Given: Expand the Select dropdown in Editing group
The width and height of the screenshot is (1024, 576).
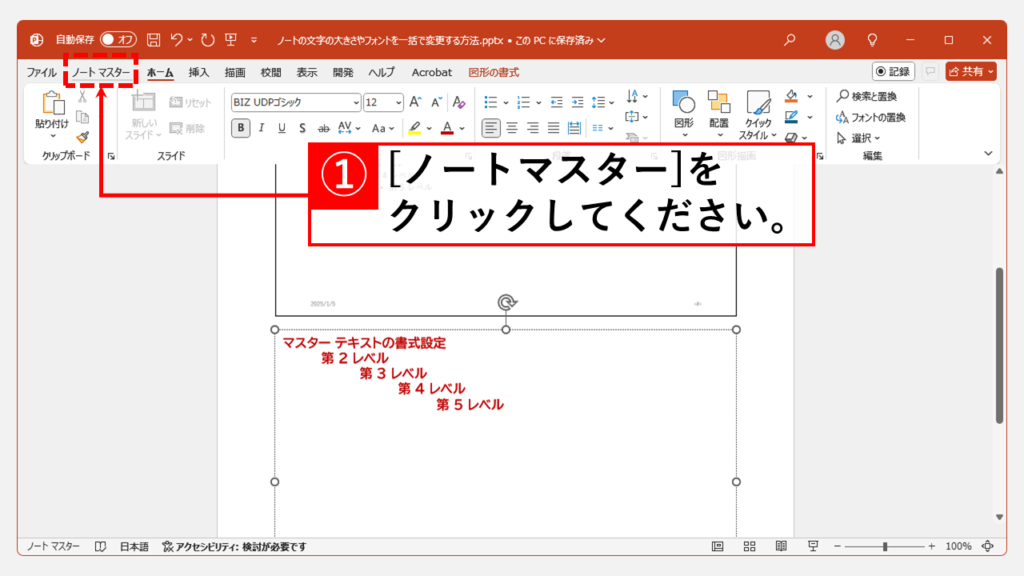Looking at the screenshot, I should point(865,138).
